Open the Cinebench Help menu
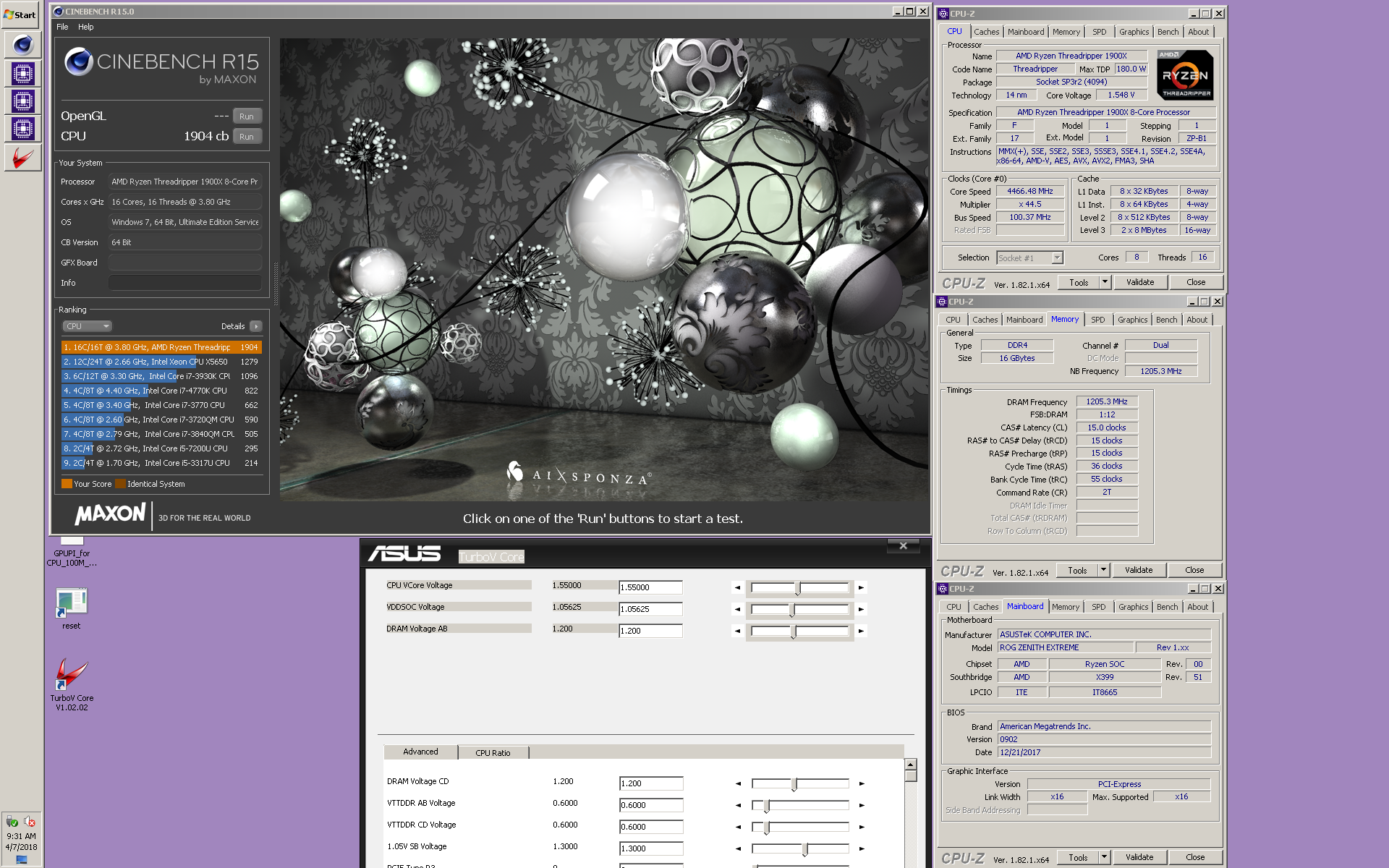The width and height of the screenshot is (1389, 868). click(85, 27)
